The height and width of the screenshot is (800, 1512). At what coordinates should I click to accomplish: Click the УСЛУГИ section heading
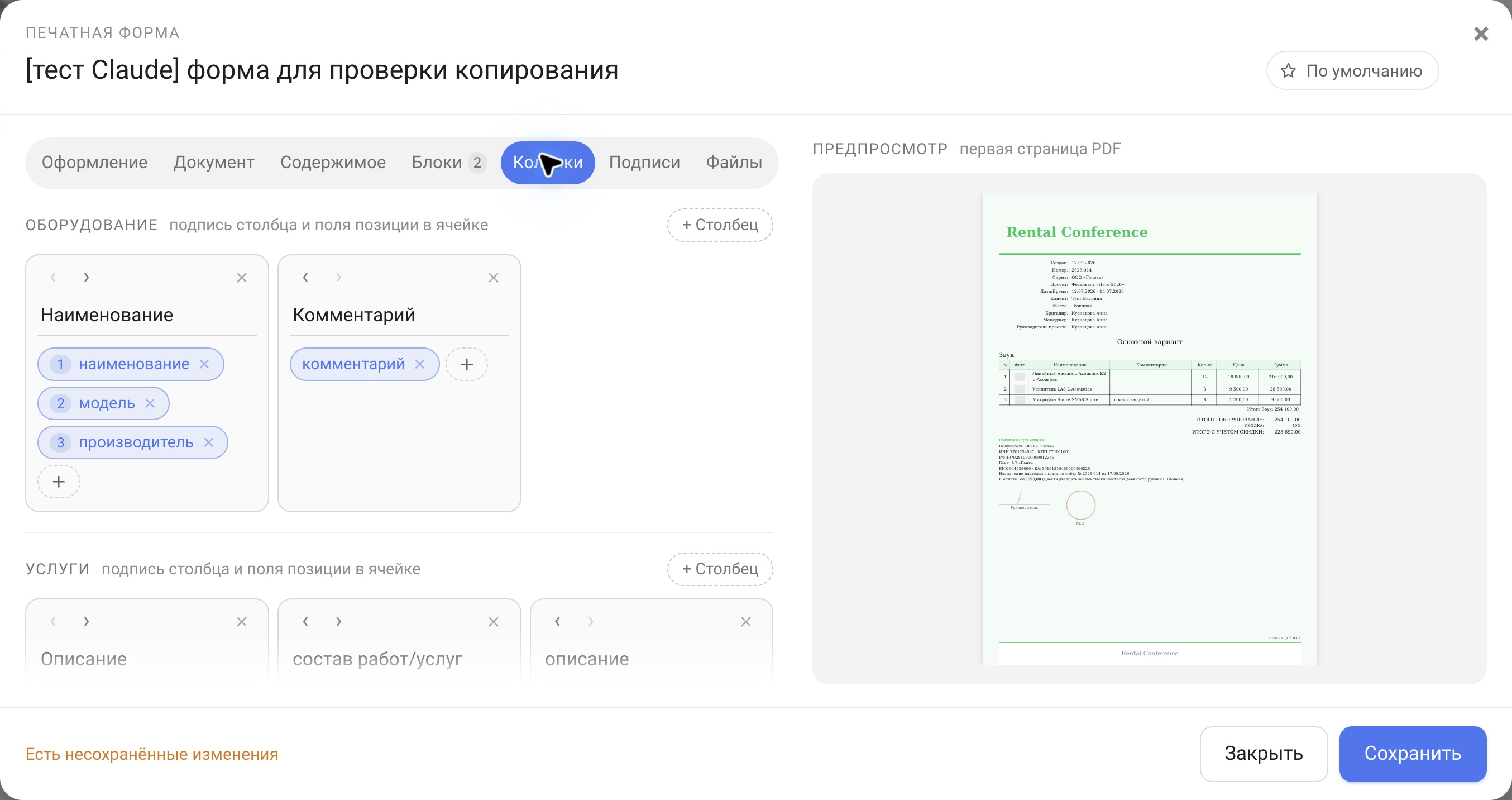tap(58, 569)
